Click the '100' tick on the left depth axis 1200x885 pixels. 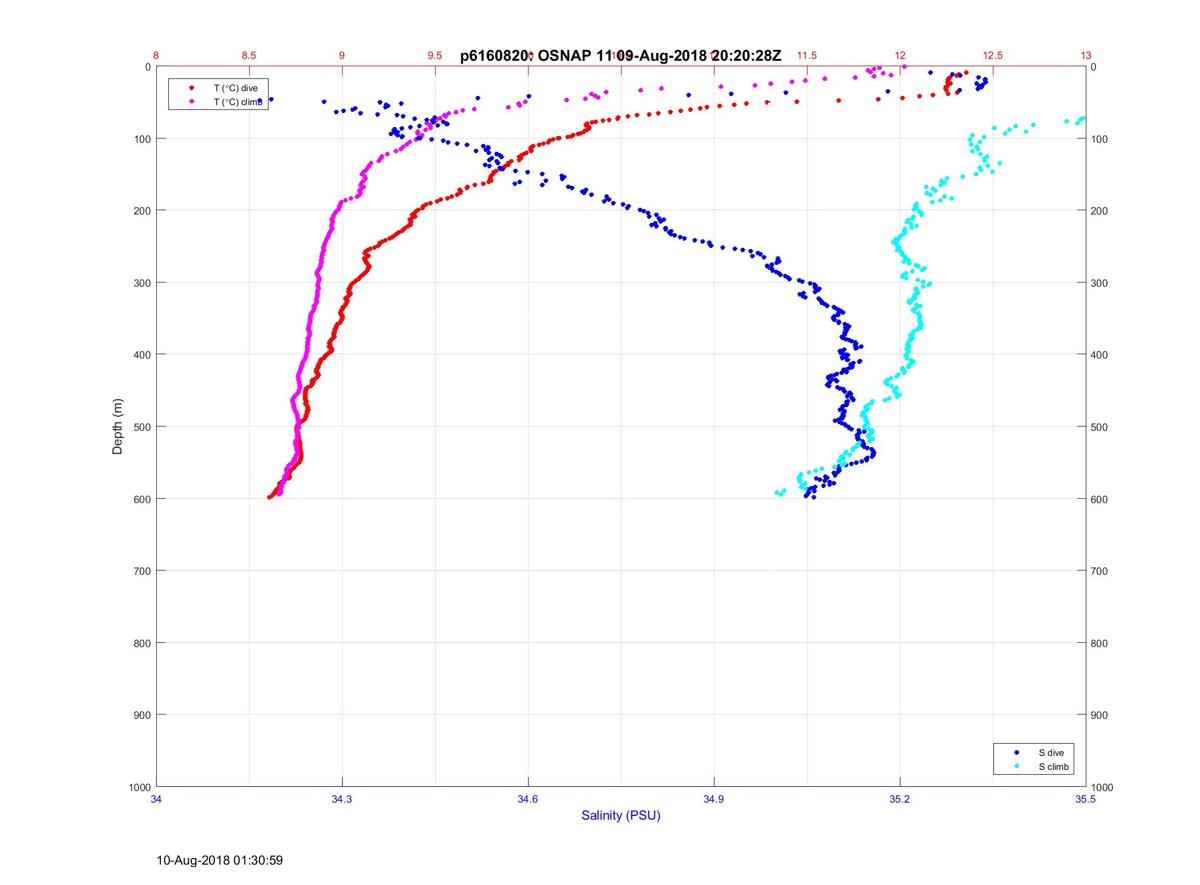click(x=141, y=139)
